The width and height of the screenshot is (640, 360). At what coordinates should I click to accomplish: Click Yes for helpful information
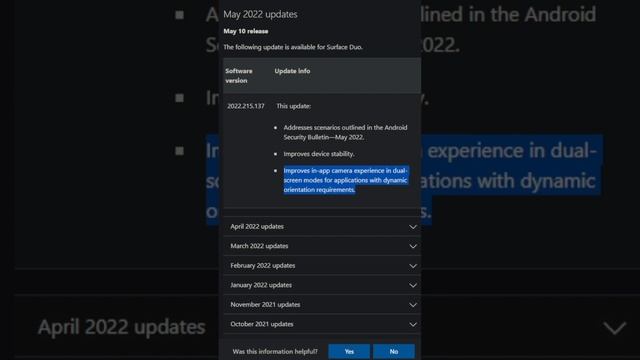point(349,351)
